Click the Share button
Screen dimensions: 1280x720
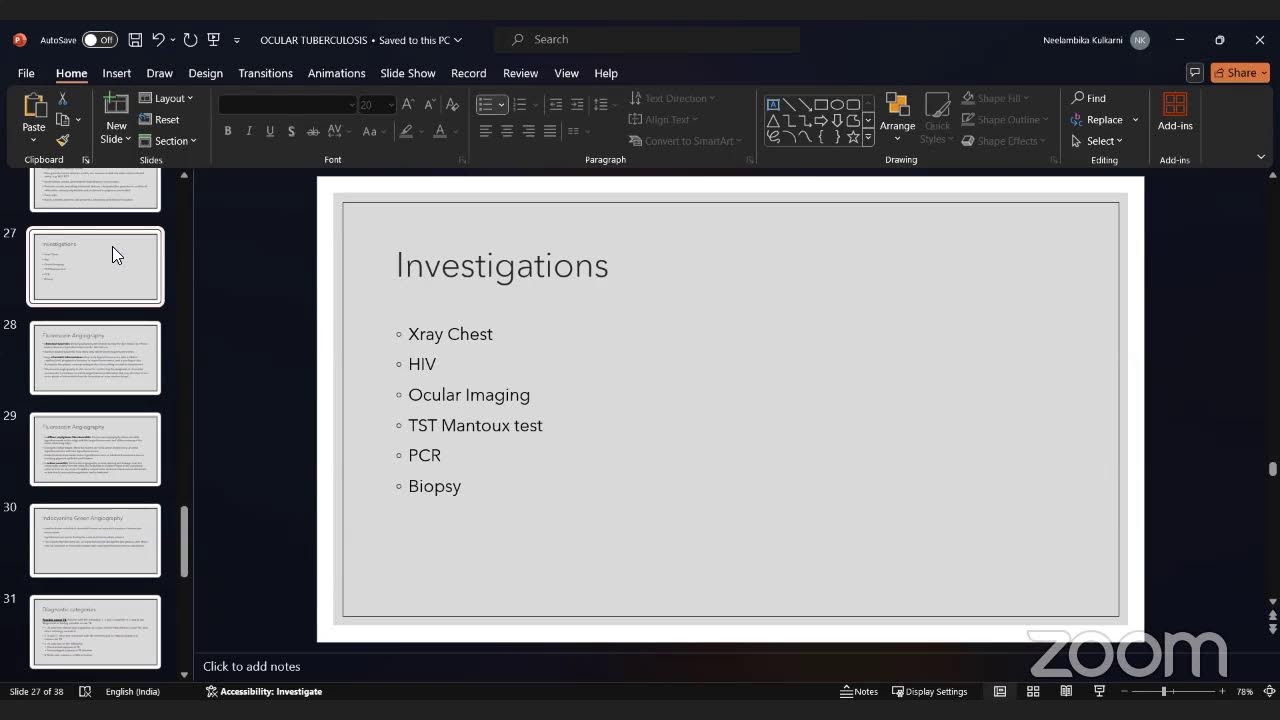(1240, 73)
